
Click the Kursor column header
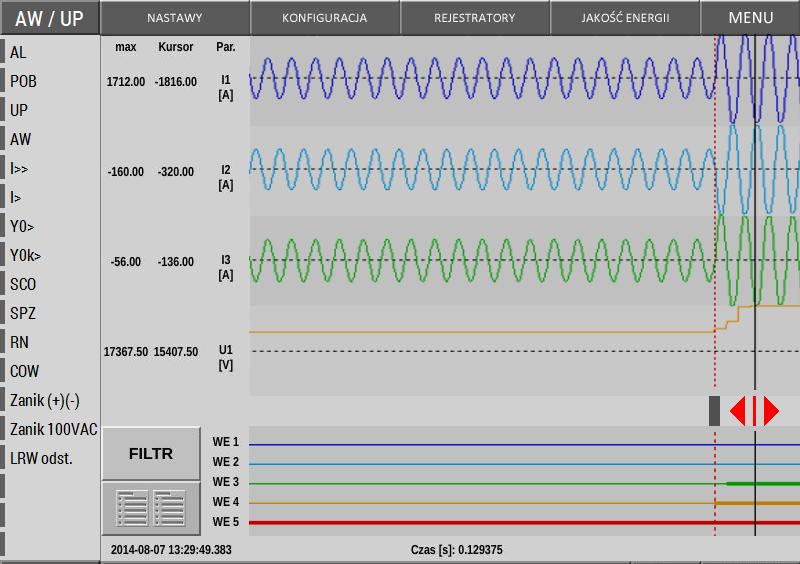pos(176,47)
